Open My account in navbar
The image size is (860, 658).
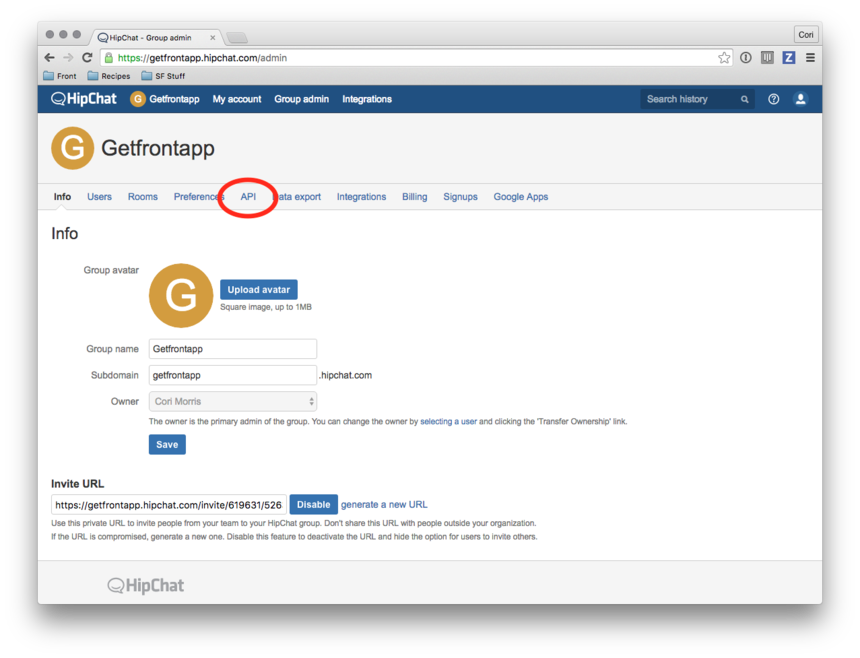[237, 99]
